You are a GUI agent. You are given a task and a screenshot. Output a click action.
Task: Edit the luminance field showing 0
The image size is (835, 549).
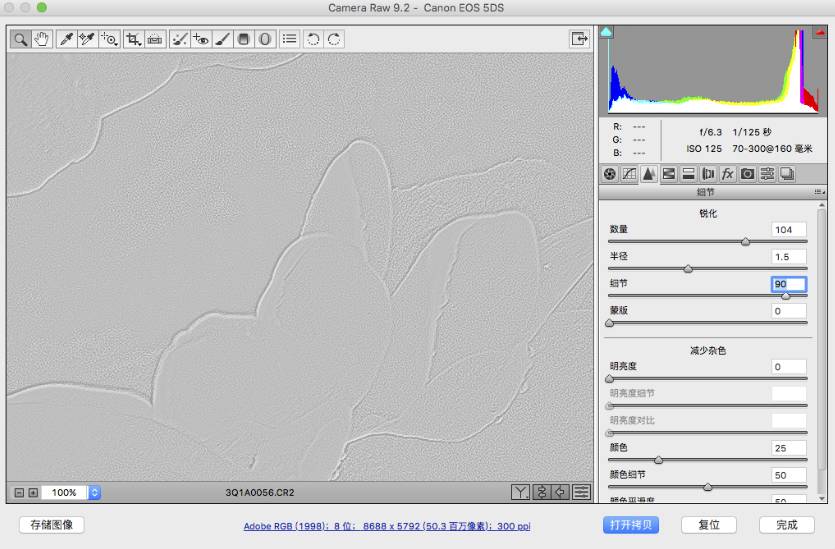pyautogui.click(x=789, y=367)
